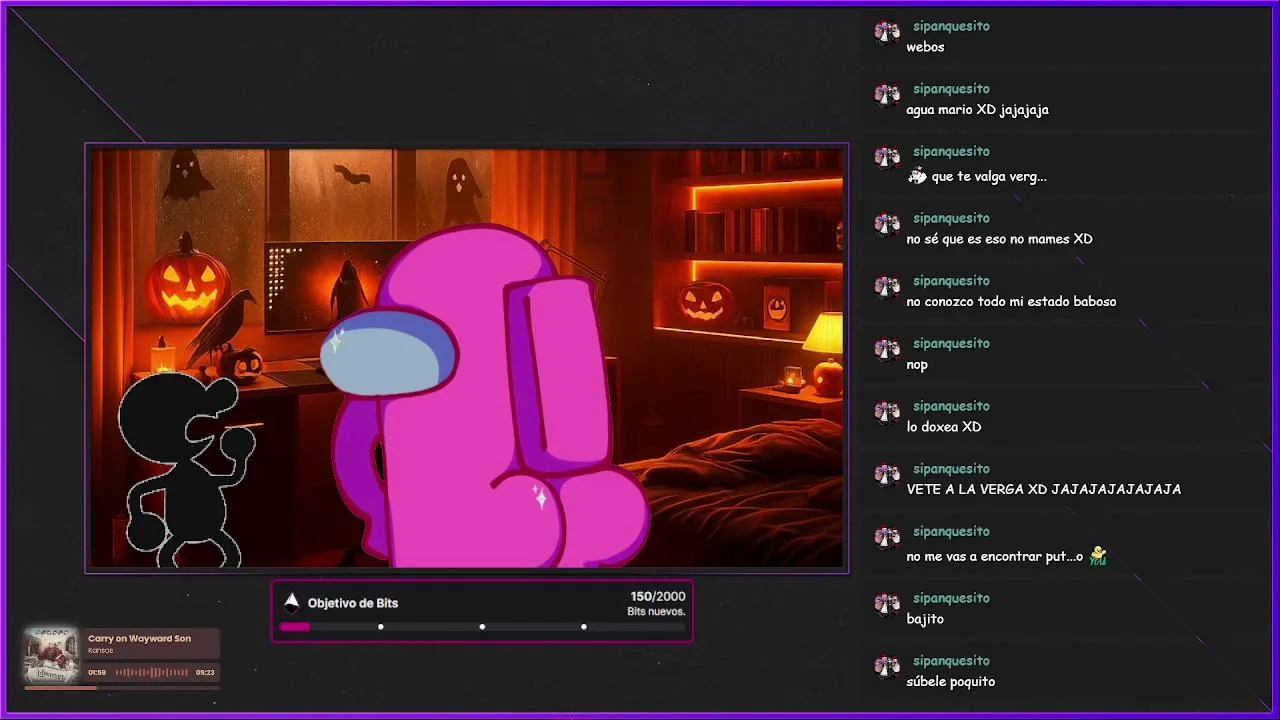This screenshot has height=720, width=1280.
Task: Open sipanquesito's name above 'webos'
Action: (x=951, y=26)
